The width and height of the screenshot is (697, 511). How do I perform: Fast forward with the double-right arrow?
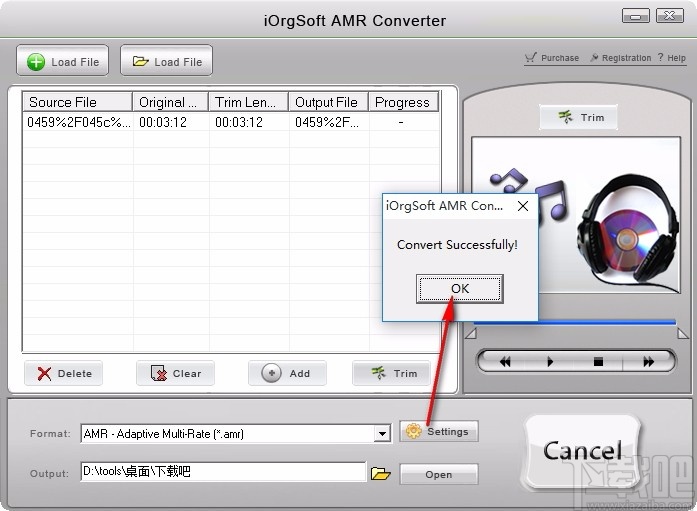click(x=648, y=362)
